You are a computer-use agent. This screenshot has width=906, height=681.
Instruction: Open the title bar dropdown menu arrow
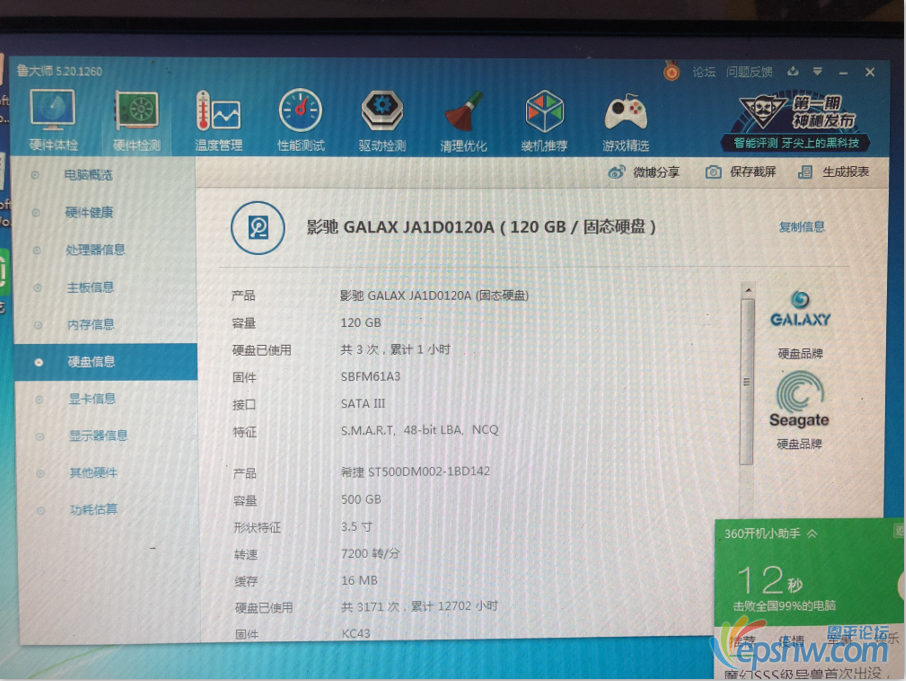pos(818,72)
